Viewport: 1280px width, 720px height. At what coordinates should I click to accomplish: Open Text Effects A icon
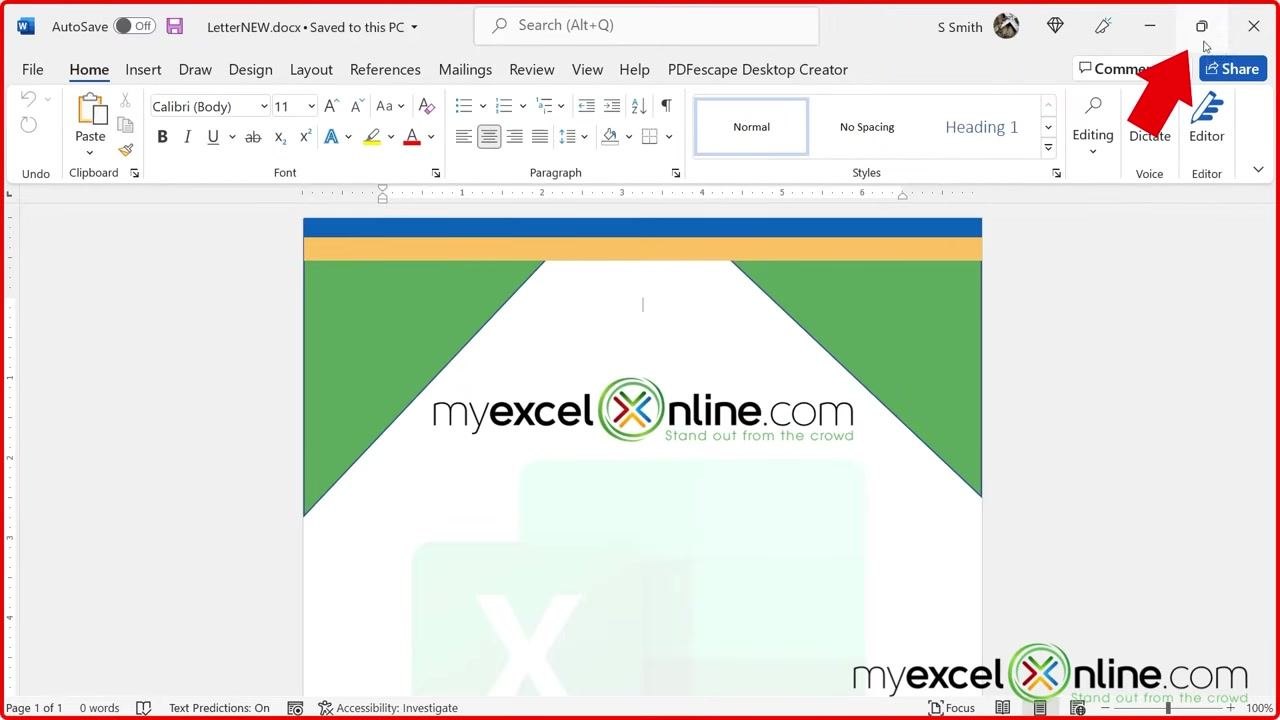coord(331,137)
